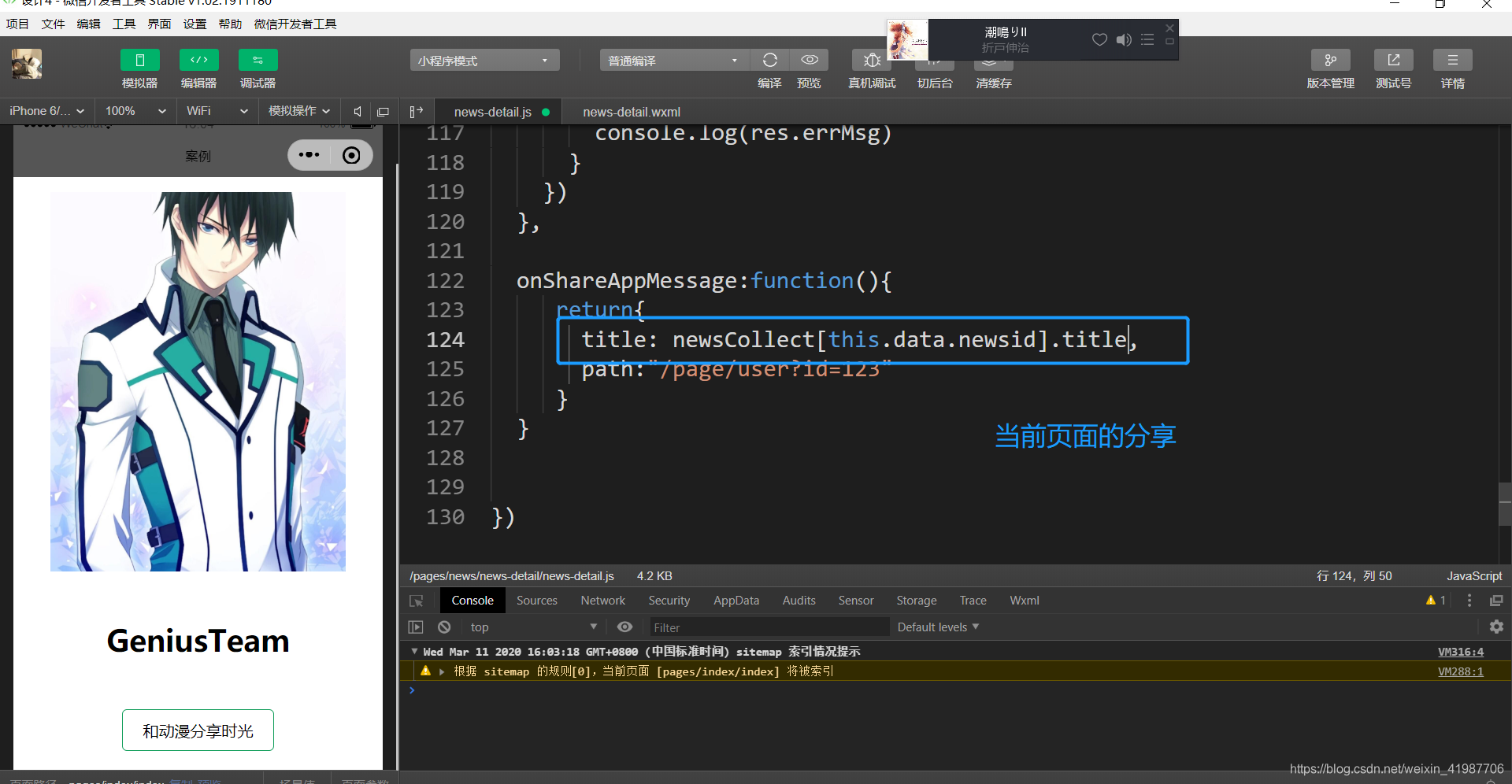
Task: Toggle the code editor panel button
Action: pyautogui.click(x=198, y=61)
